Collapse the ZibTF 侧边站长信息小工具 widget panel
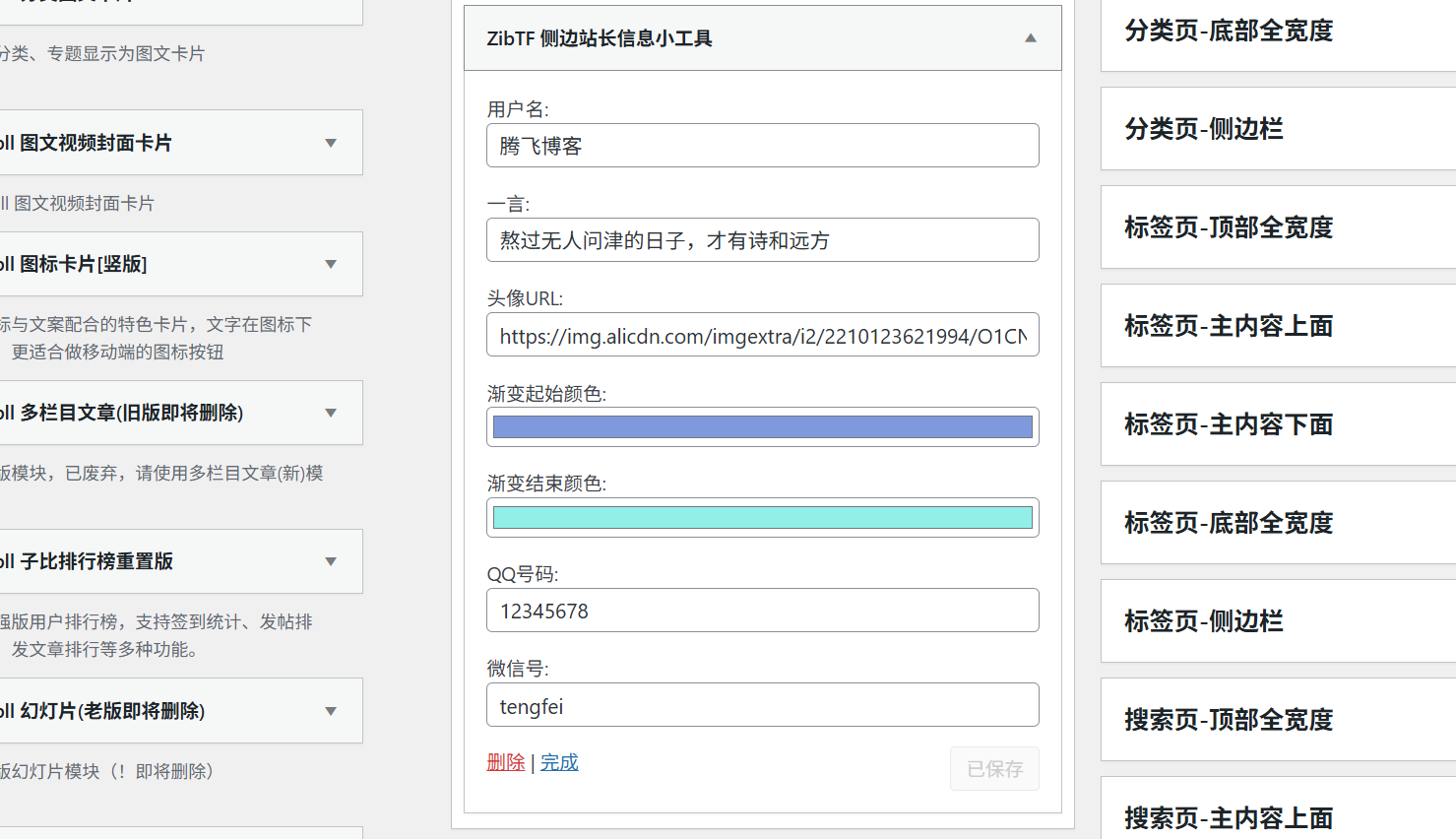Image resolution: width=1456 pixels, height=839 pixels. [1031, 37]
